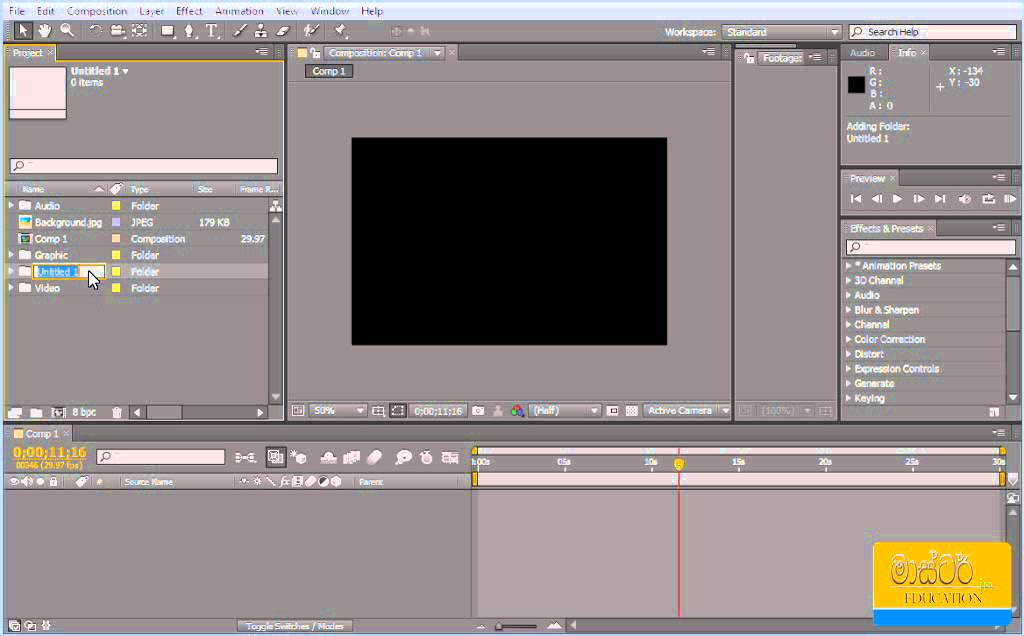This screenshot has height=636, width=1024.
Task: Select the Rotation tool
Action: tap(95, 31)
